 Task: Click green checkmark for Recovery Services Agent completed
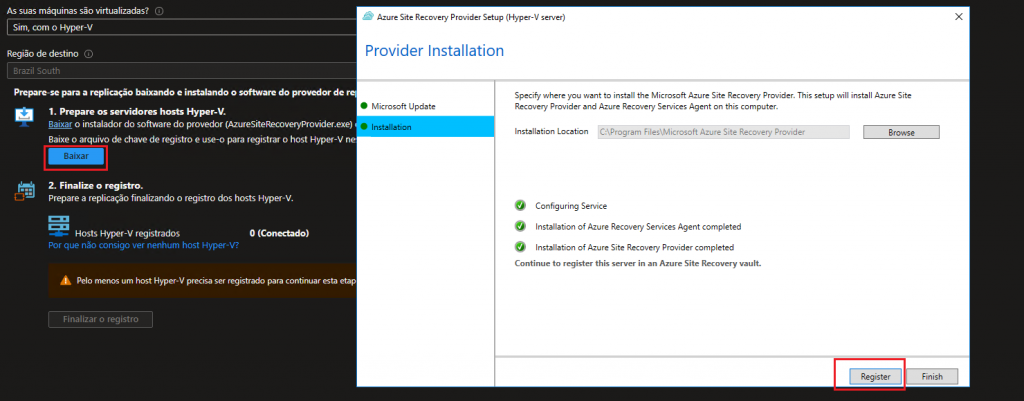click(x=520, y=226)
